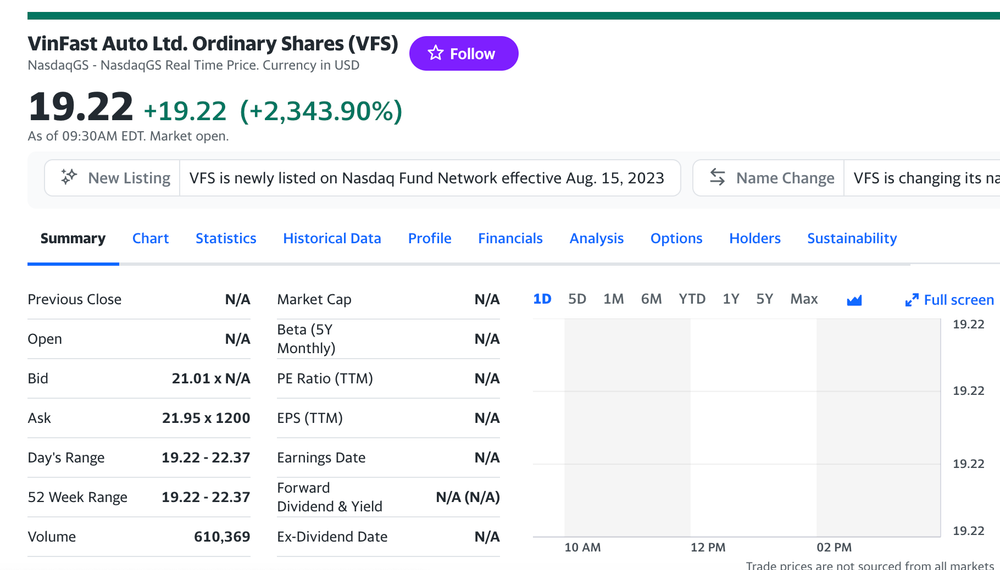1000x570 pixels.
Task: Select the 1D chart range
Action: click(542, 299)
